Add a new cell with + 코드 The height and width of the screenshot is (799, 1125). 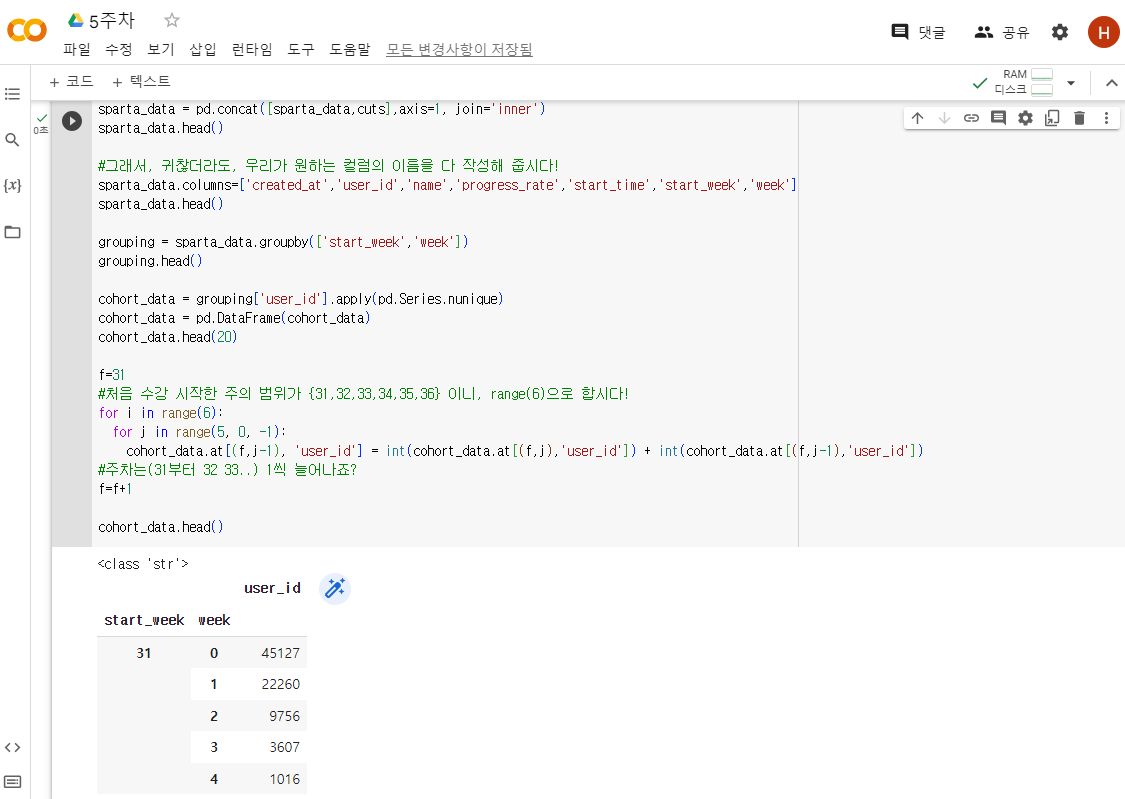coord(71,82)
